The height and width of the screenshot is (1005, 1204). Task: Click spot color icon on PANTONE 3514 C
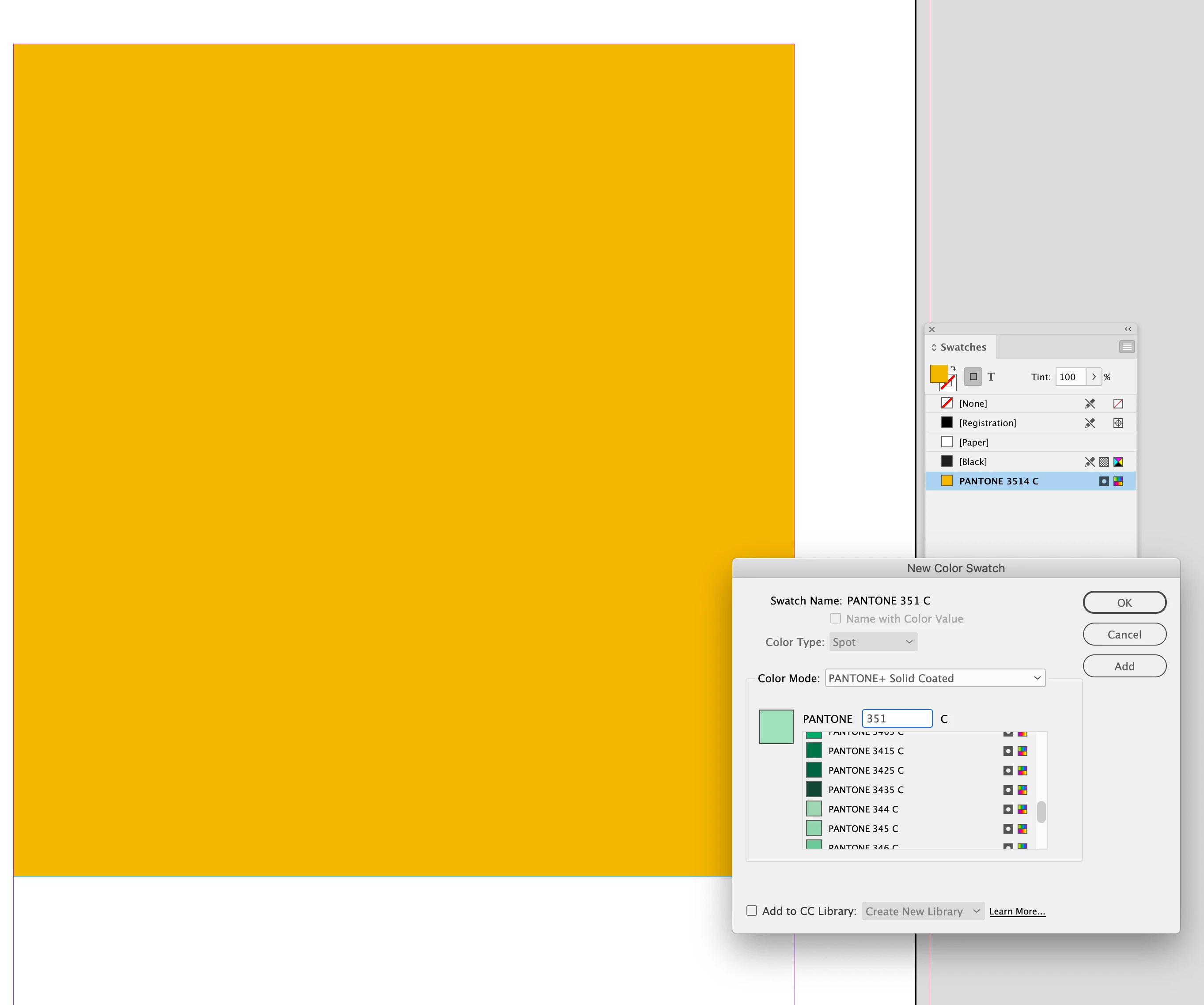pyautogui.click(x=1104, y=481)
